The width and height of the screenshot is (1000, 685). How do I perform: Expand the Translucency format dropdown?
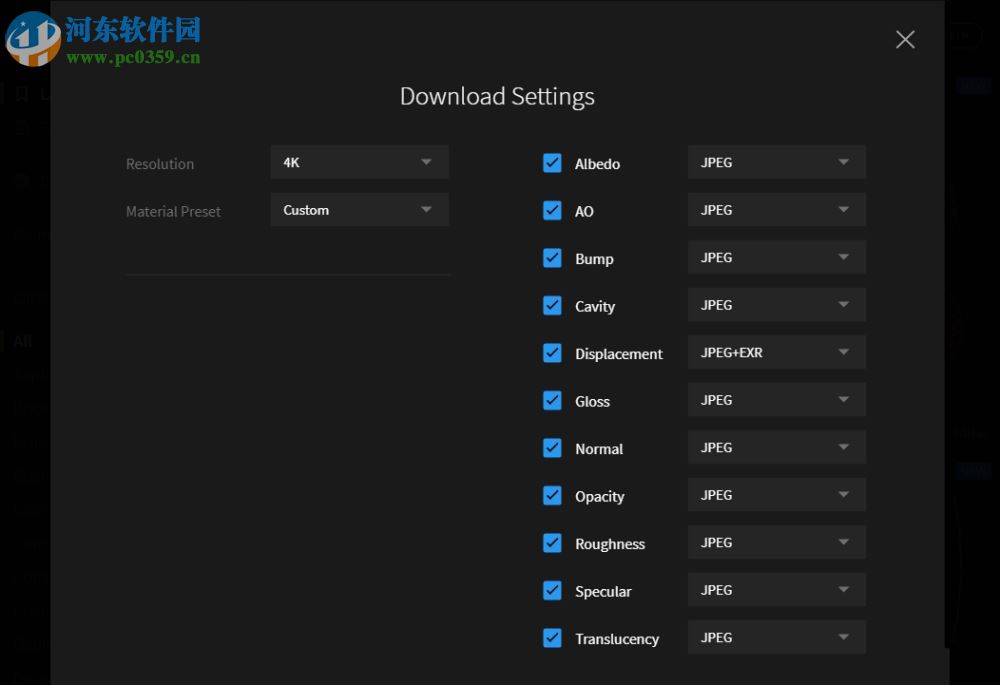776,637
